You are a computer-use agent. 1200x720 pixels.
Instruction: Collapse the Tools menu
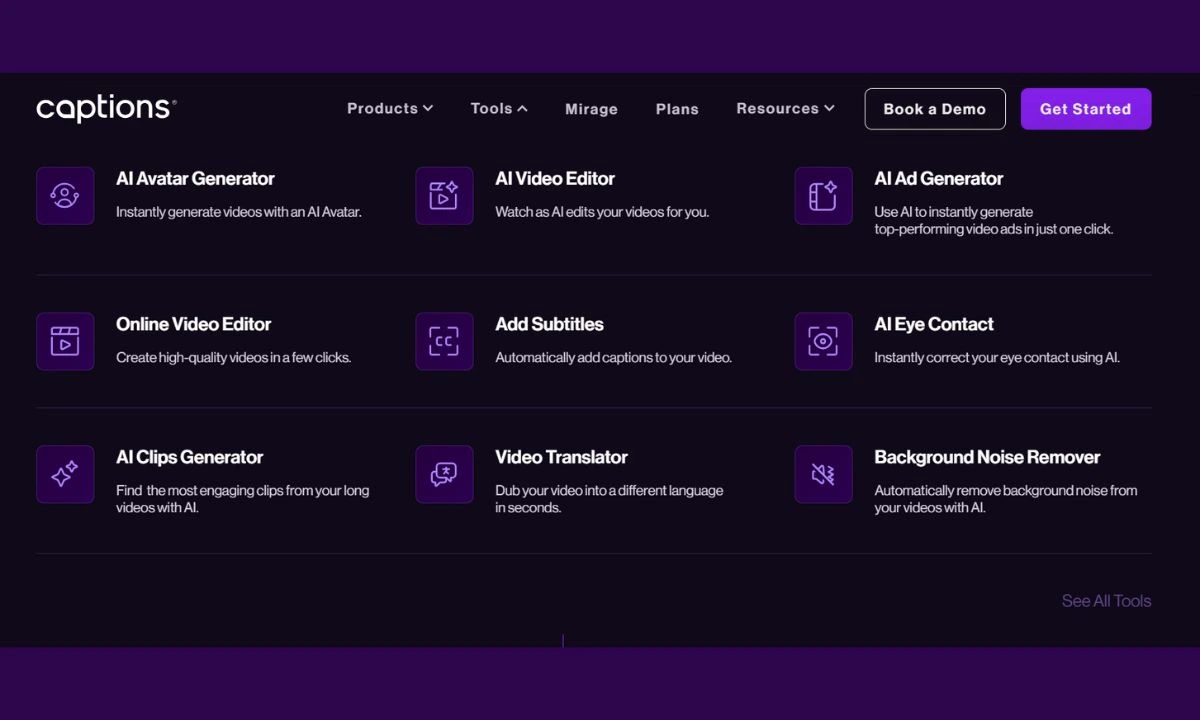(499, 108)
